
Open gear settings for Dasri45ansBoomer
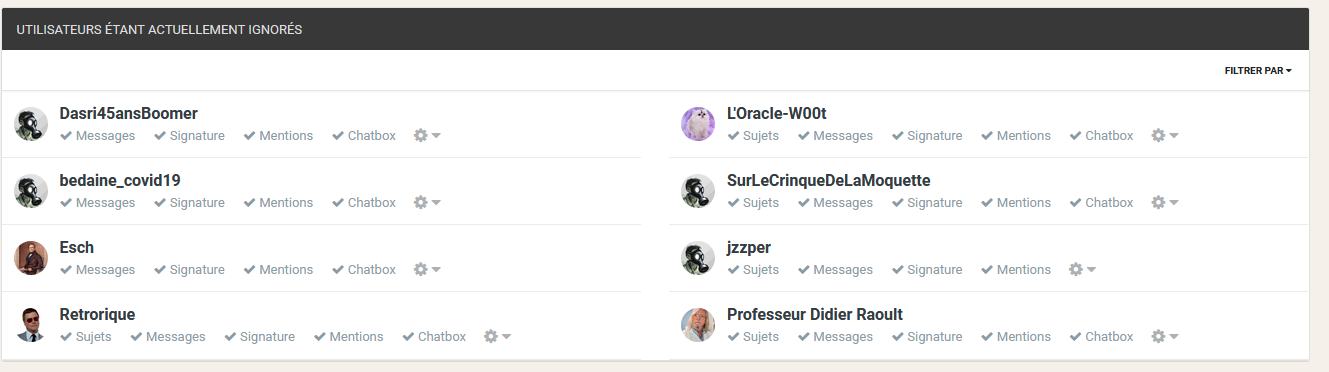[x=427, y=136]
